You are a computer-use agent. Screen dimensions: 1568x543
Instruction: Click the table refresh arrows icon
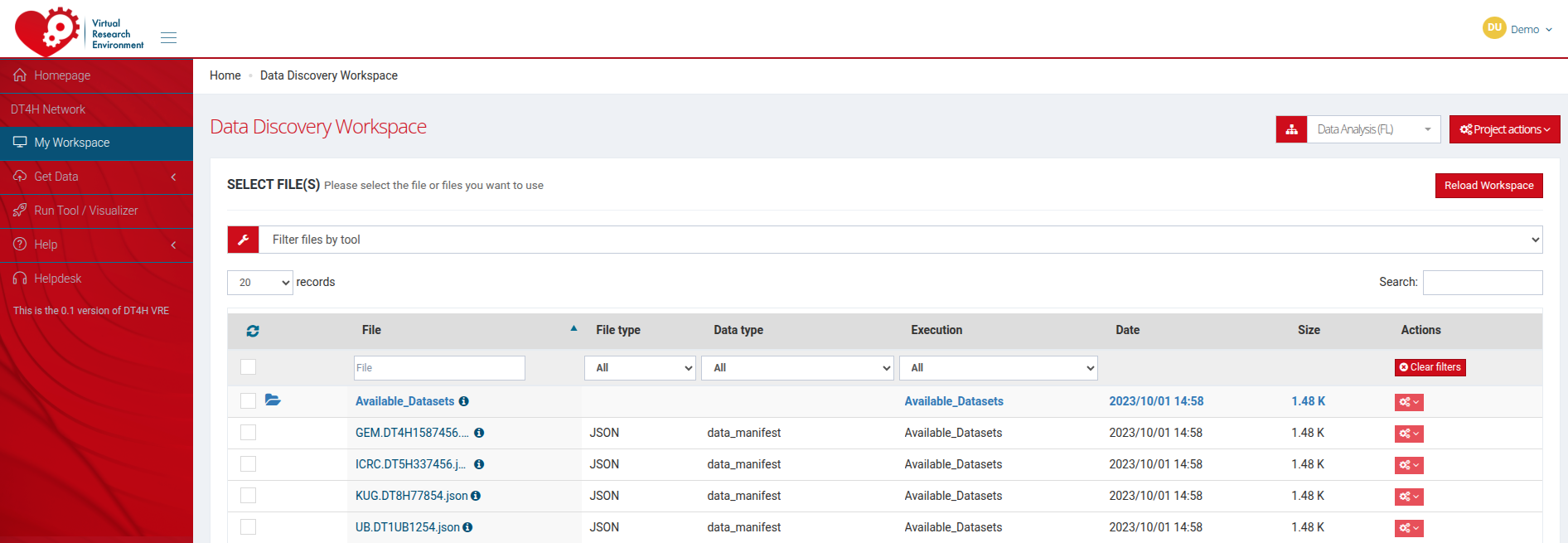(253, 331)
